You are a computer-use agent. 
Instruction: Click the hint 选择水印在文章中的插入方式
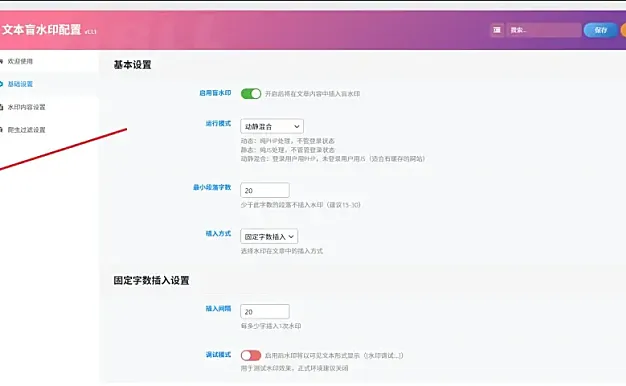281,251
